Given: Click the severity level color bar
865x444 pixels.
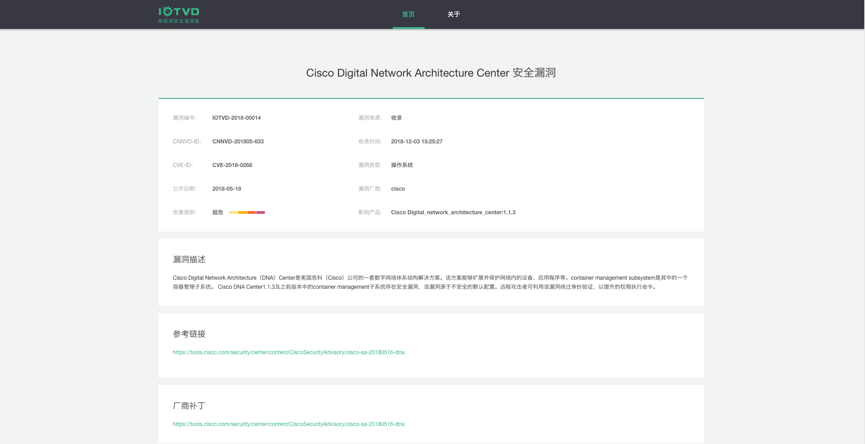Looking at the screenshot, I should tap(247, 212).
